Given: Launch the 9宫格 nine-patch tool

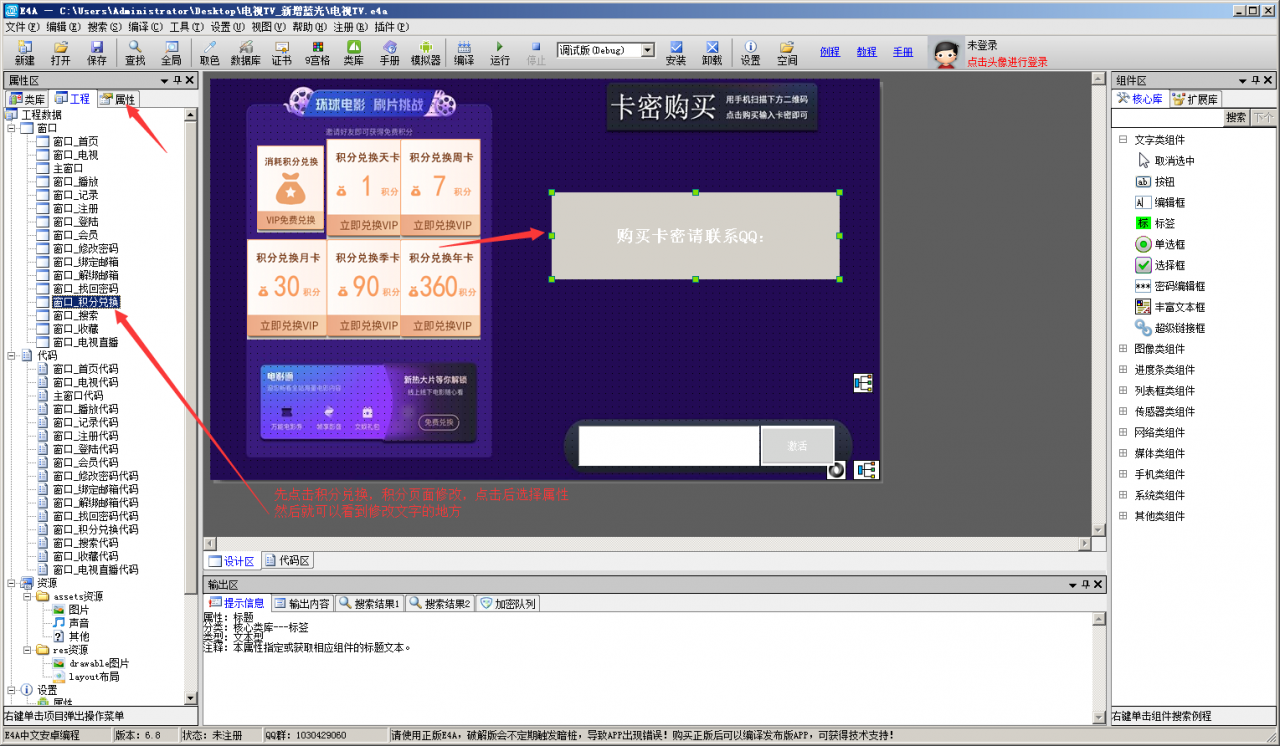Looking at the screenshot, I should pos(319,51).
